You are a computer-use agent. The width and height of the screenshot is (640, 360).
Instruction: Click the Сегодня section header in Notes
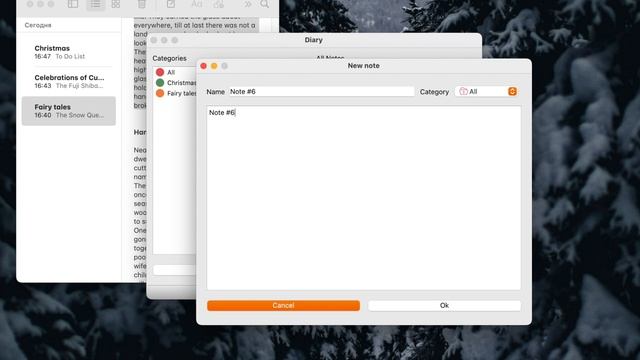(38, 25)
